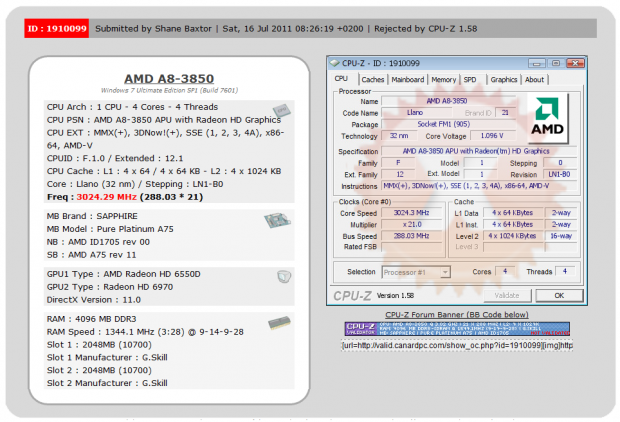Click the Technology value 32 nm
620x422 pixels.
click(399, 136)
